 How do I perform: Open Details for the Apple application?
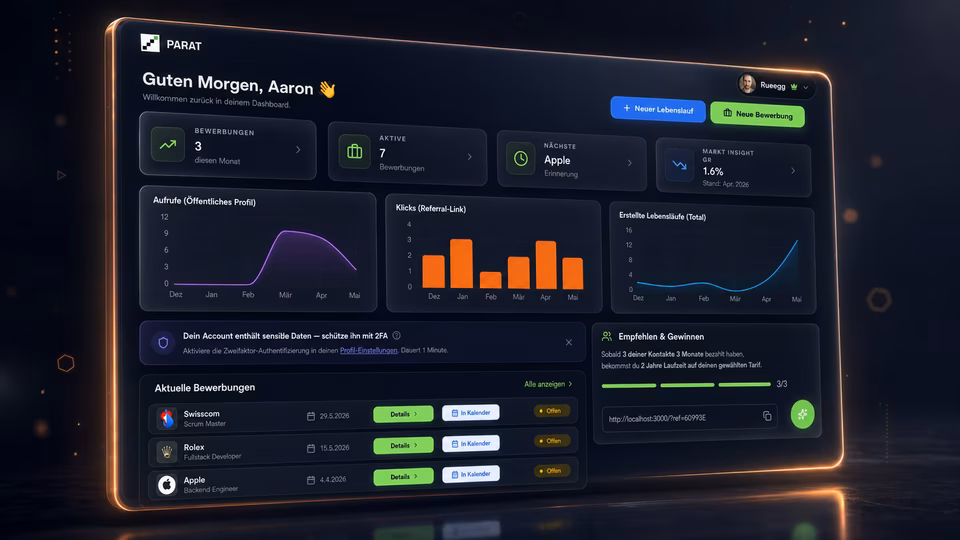coord(403,476)
